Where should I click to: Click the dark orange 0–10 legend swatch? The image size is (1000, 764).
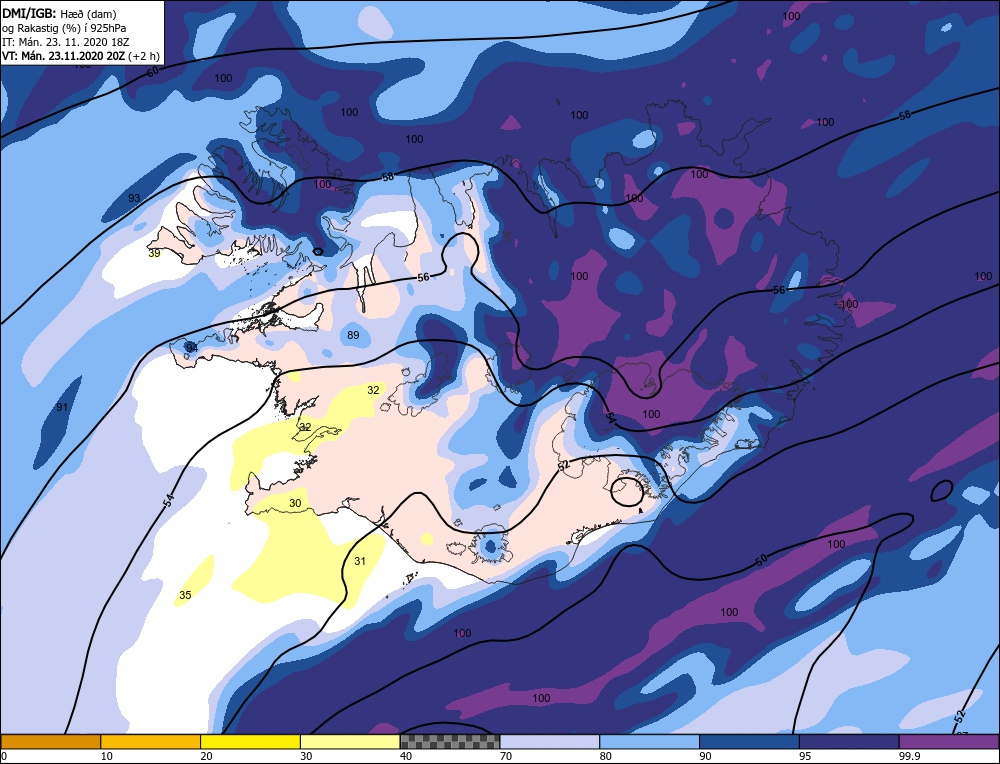50,741
